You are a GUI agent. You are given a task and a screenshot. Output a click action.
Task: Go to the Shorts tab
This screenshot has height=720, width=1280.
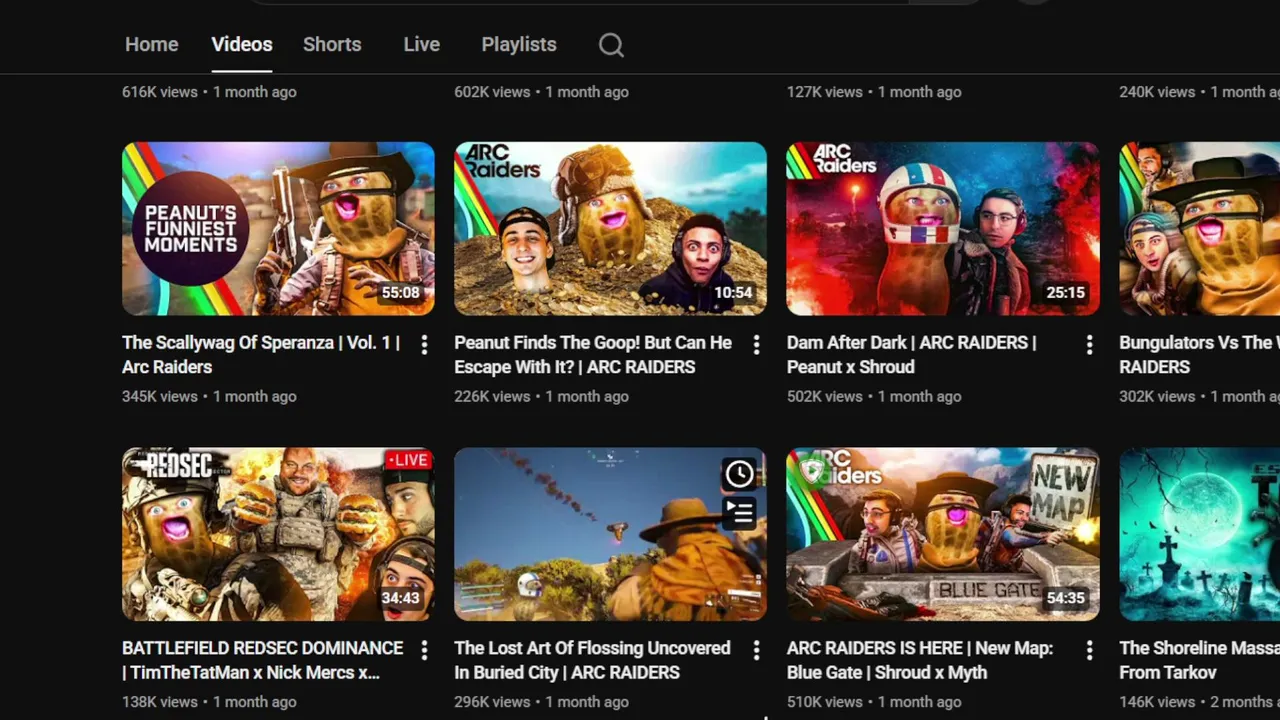(332, 45)
